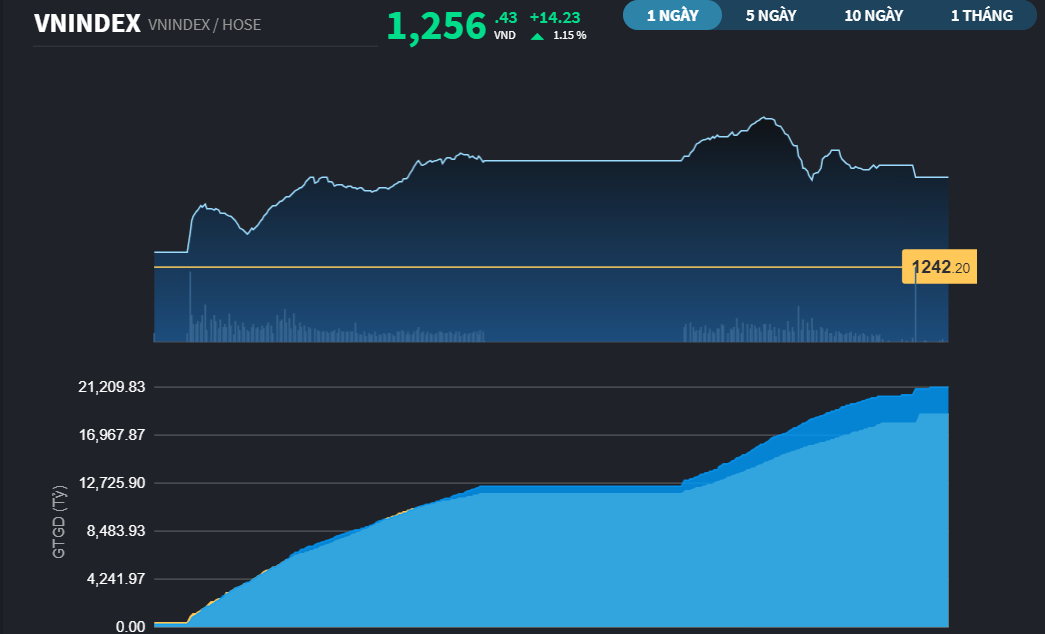Click the +14.23 change value
The width and height of the screenshot is (1045, 634).
pos(554,18)
